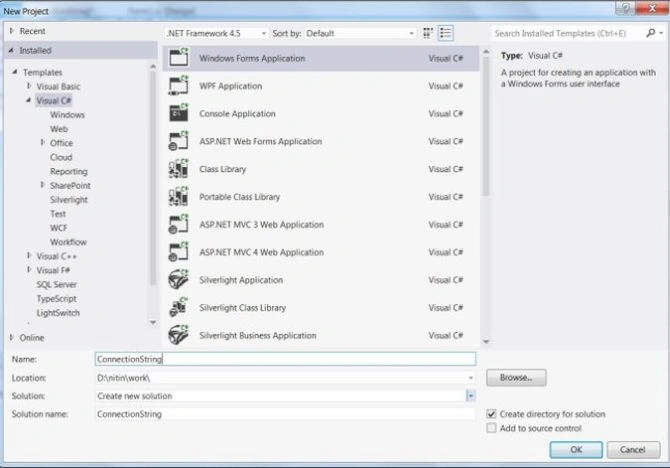Select the WCF category

(59, 227)
